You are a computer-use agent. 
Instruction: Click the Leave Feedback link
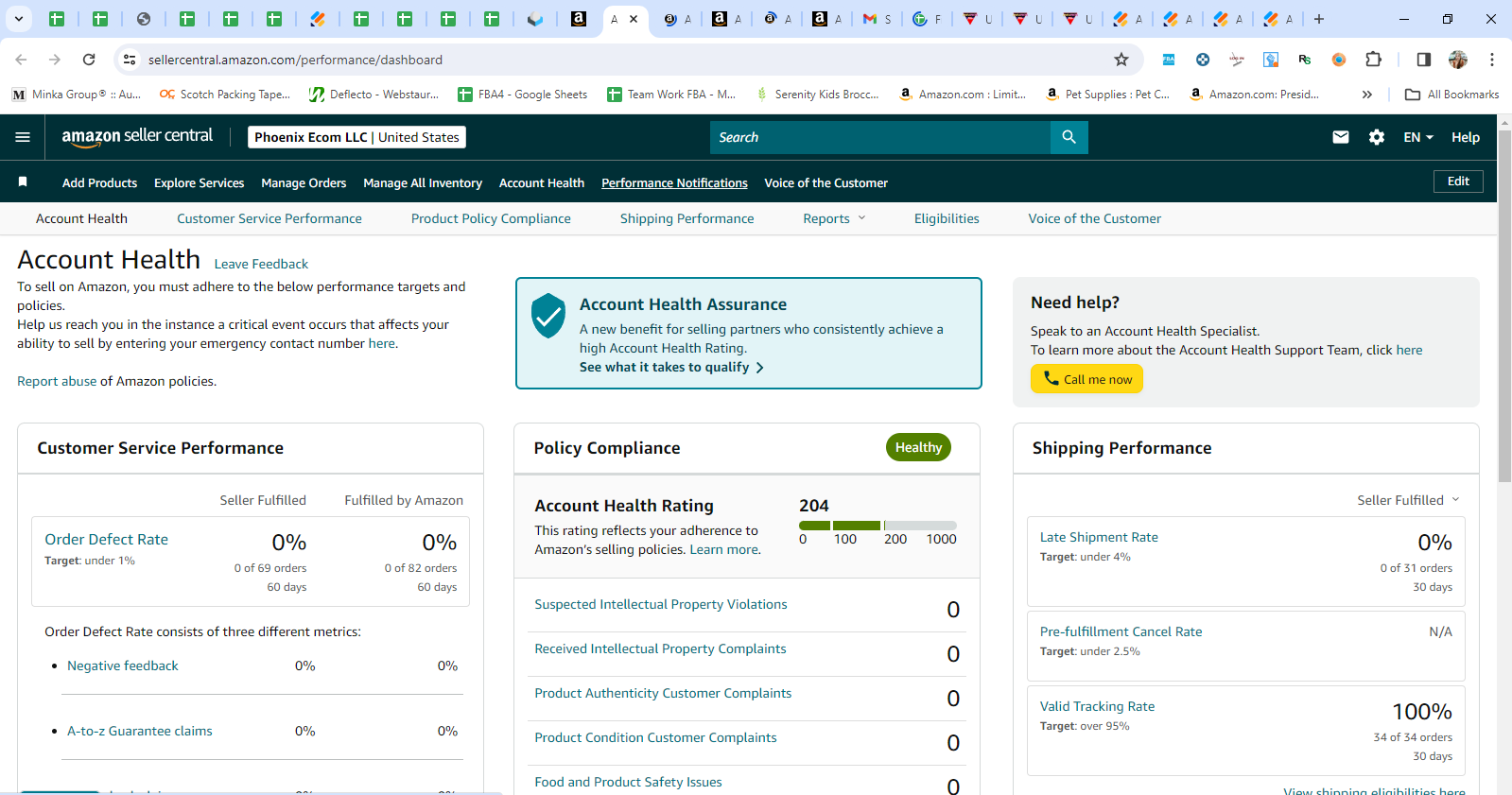(x=261, y=264)
